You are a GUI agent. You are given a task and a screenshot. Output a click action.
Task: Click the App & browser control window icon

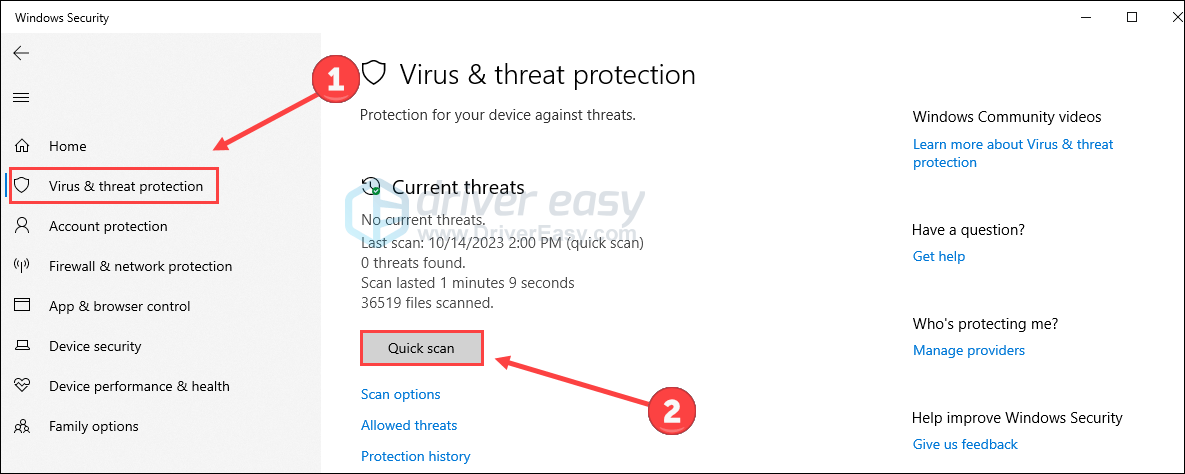click(x=23, y=305)
